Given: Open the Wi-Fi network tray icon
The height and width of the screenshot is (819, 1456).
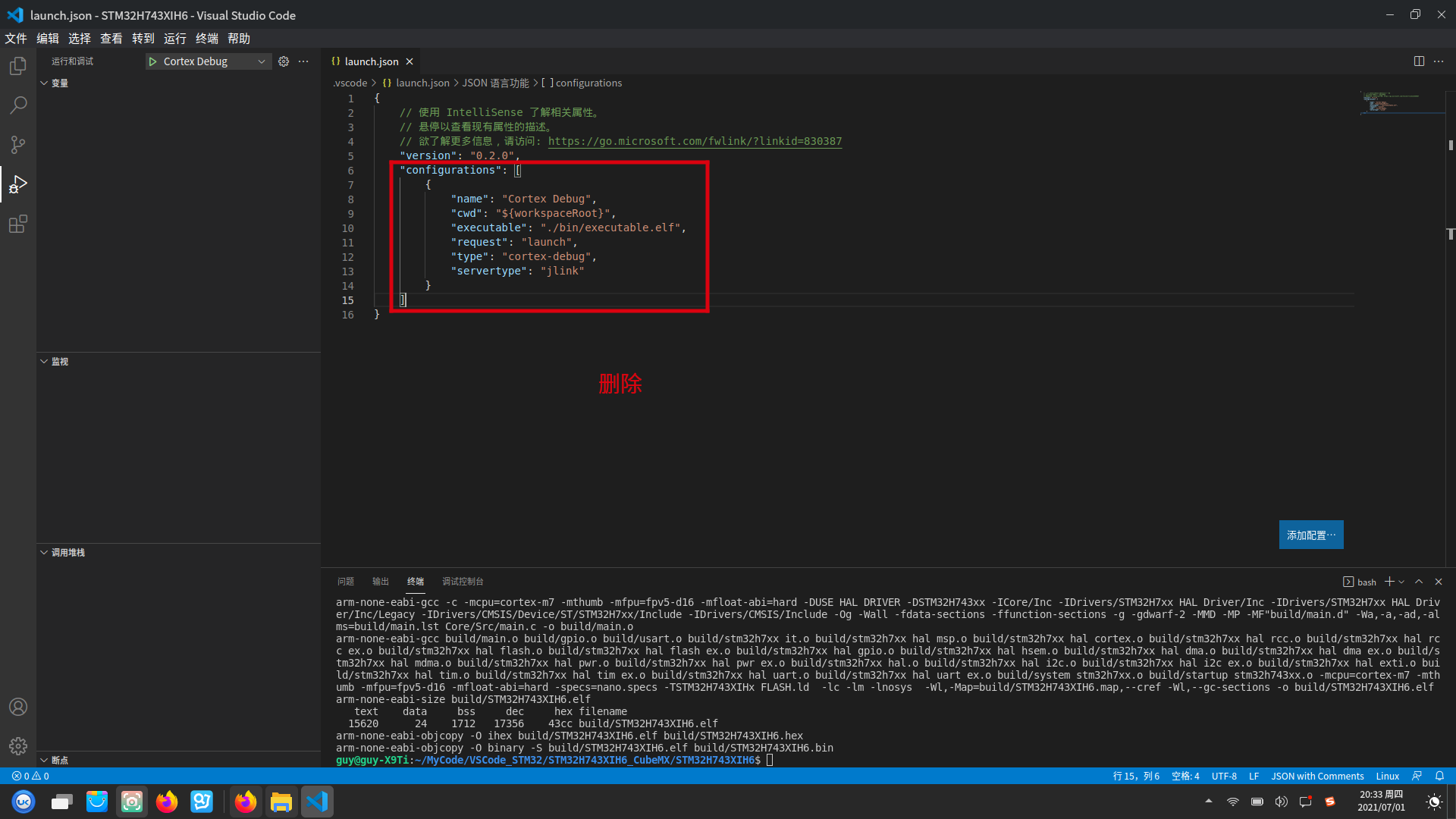Looking at the screenshot, I should point(1233,802).
